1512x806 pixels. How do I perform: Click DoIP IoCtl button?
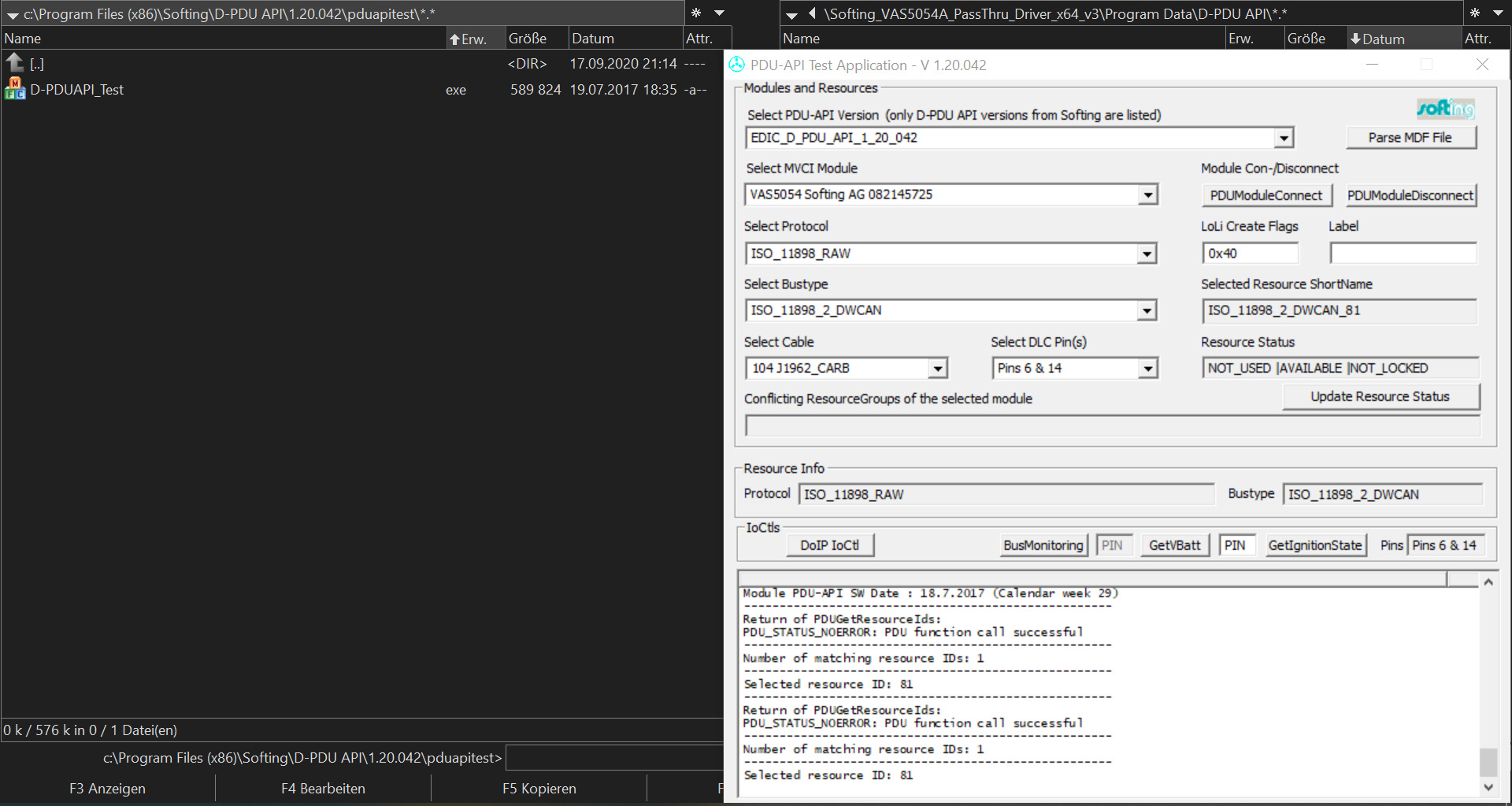(x=830, y=545)
